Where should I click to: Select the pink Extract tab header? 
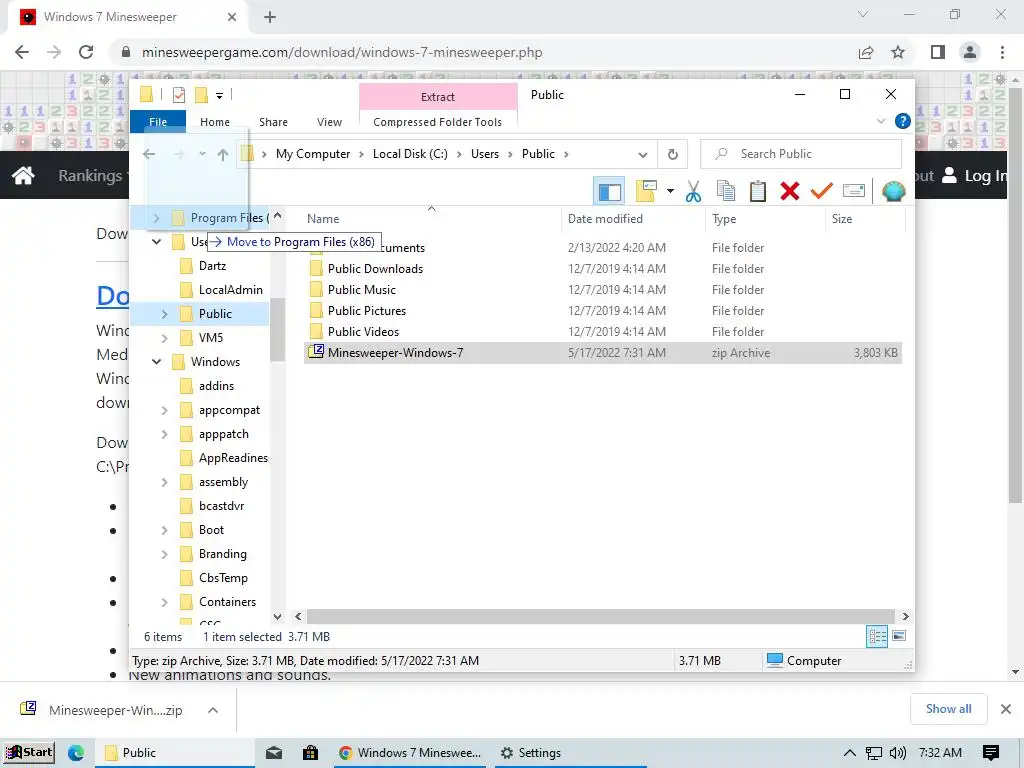[x=438, y=97]
